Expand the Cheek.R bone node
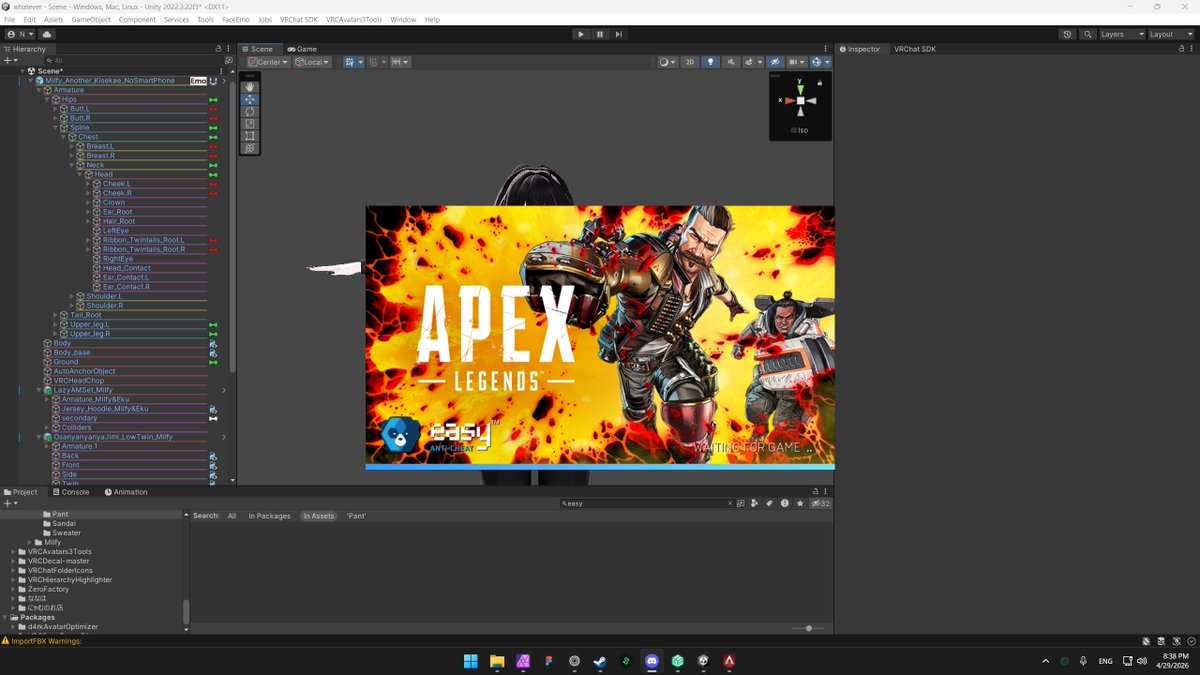The height and width of the screenshot is (675, 1200). pyautogui.click(x=88, y=193)
